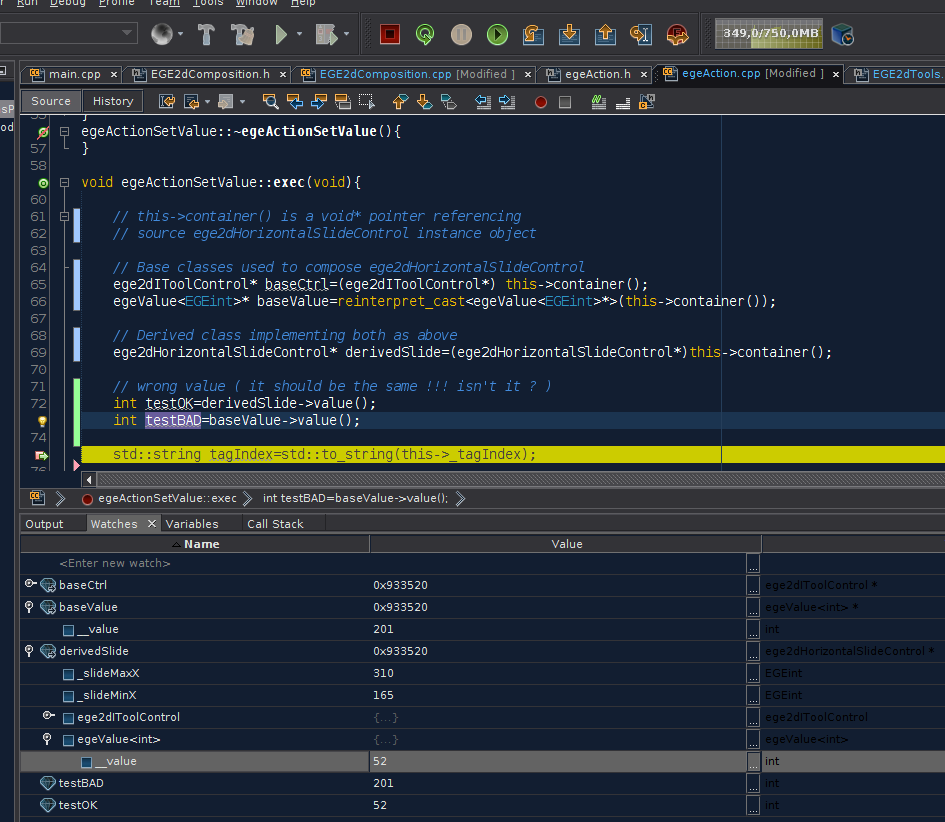The image size is (945, 822).
Task: Click Find Next Occurrence icon
Action: pyautogui.click(x=319, y=102)
